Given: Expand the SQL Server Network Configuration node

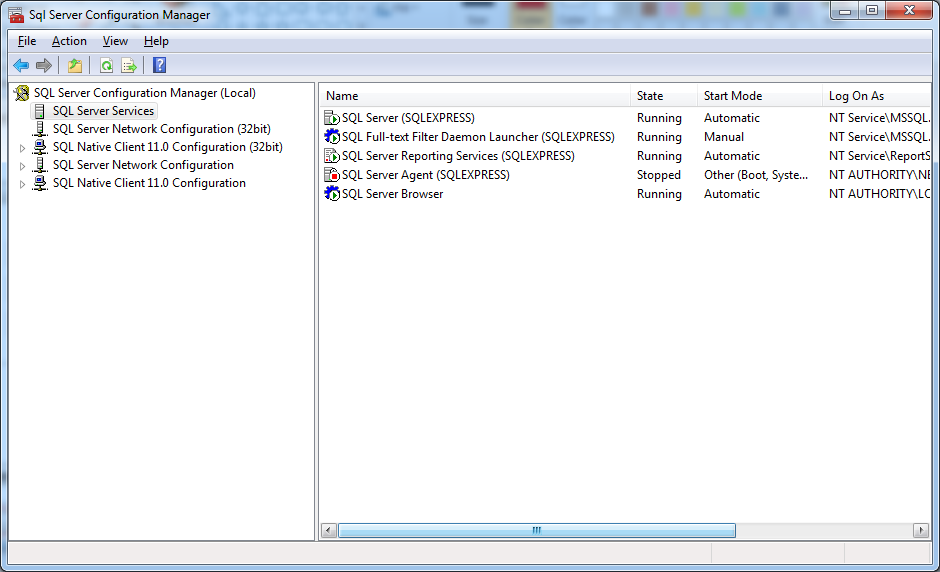Looking at the screenshot, I should point(22,165).
